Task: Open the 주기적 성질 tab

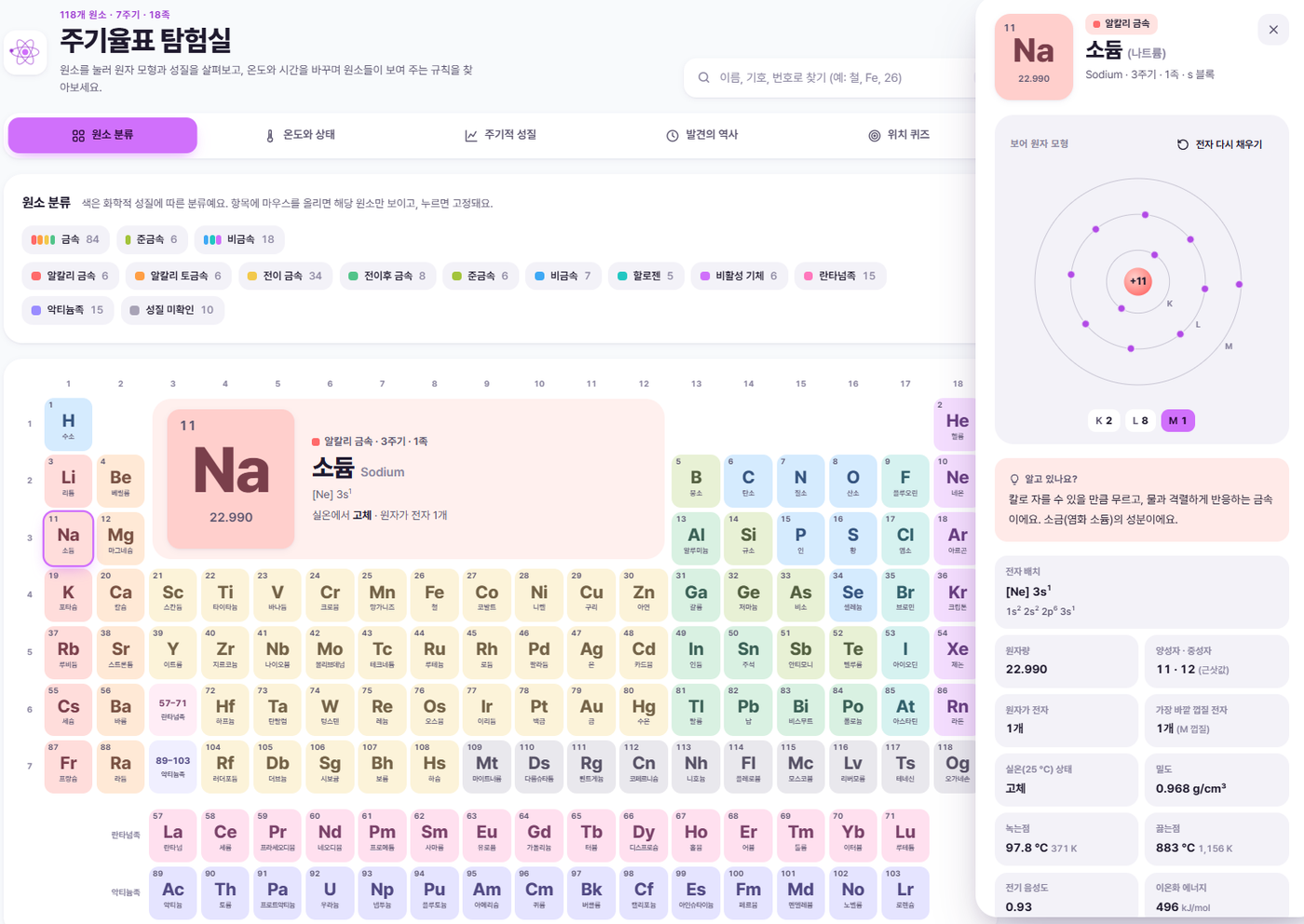Action: coord(500,135)
